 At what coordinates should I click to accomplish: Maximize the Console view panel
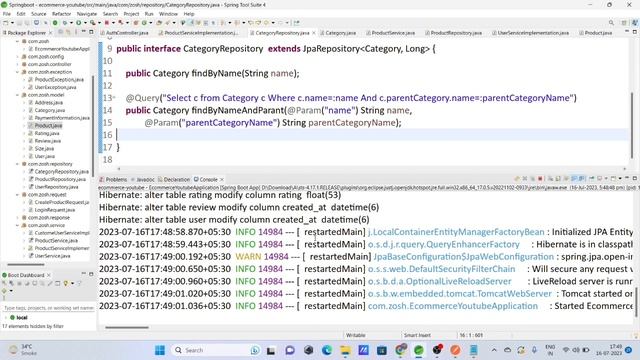point(634,178)
